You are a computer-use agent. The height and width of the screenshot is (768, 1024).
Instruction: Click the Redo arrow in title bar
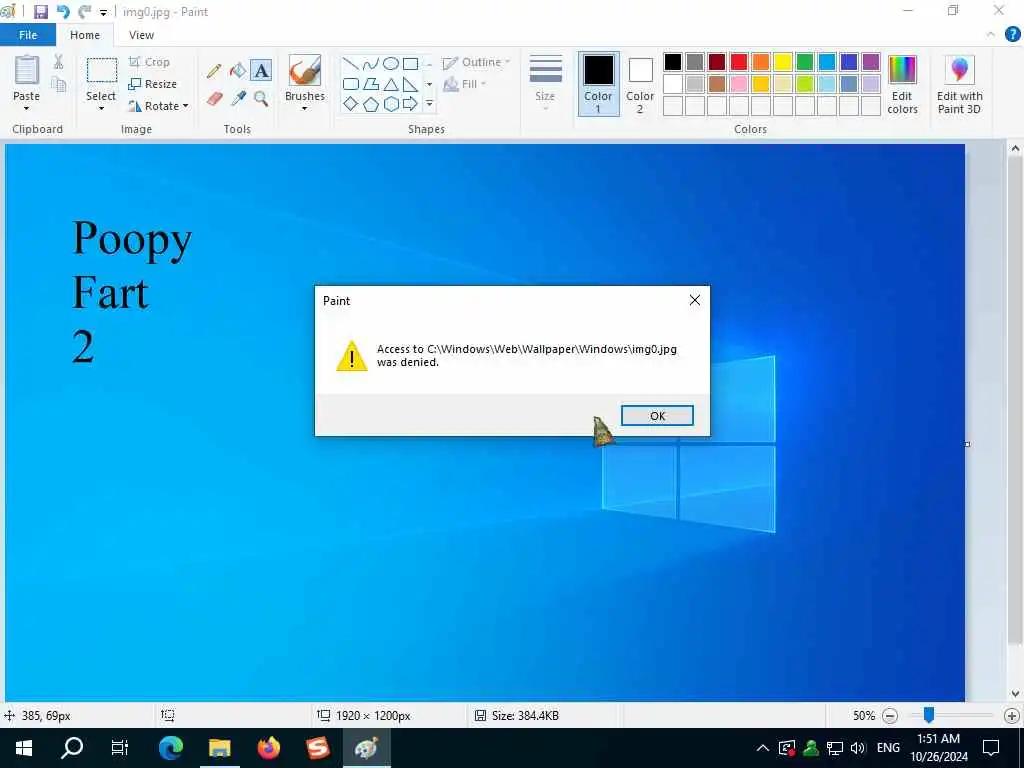(x=84, y=12)
